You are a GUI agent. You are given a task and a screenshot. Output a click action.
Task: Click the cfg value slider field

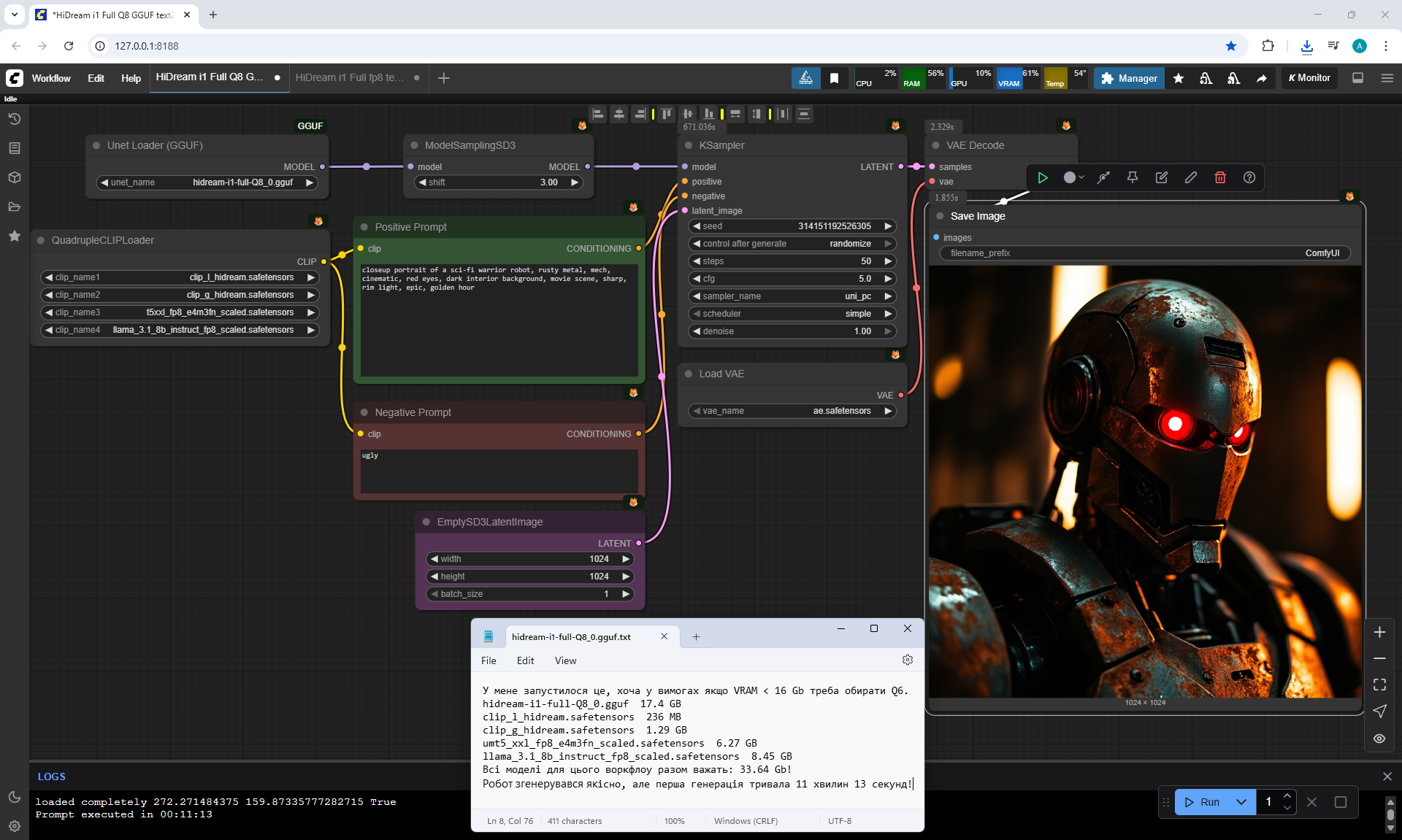pos(792,279)
